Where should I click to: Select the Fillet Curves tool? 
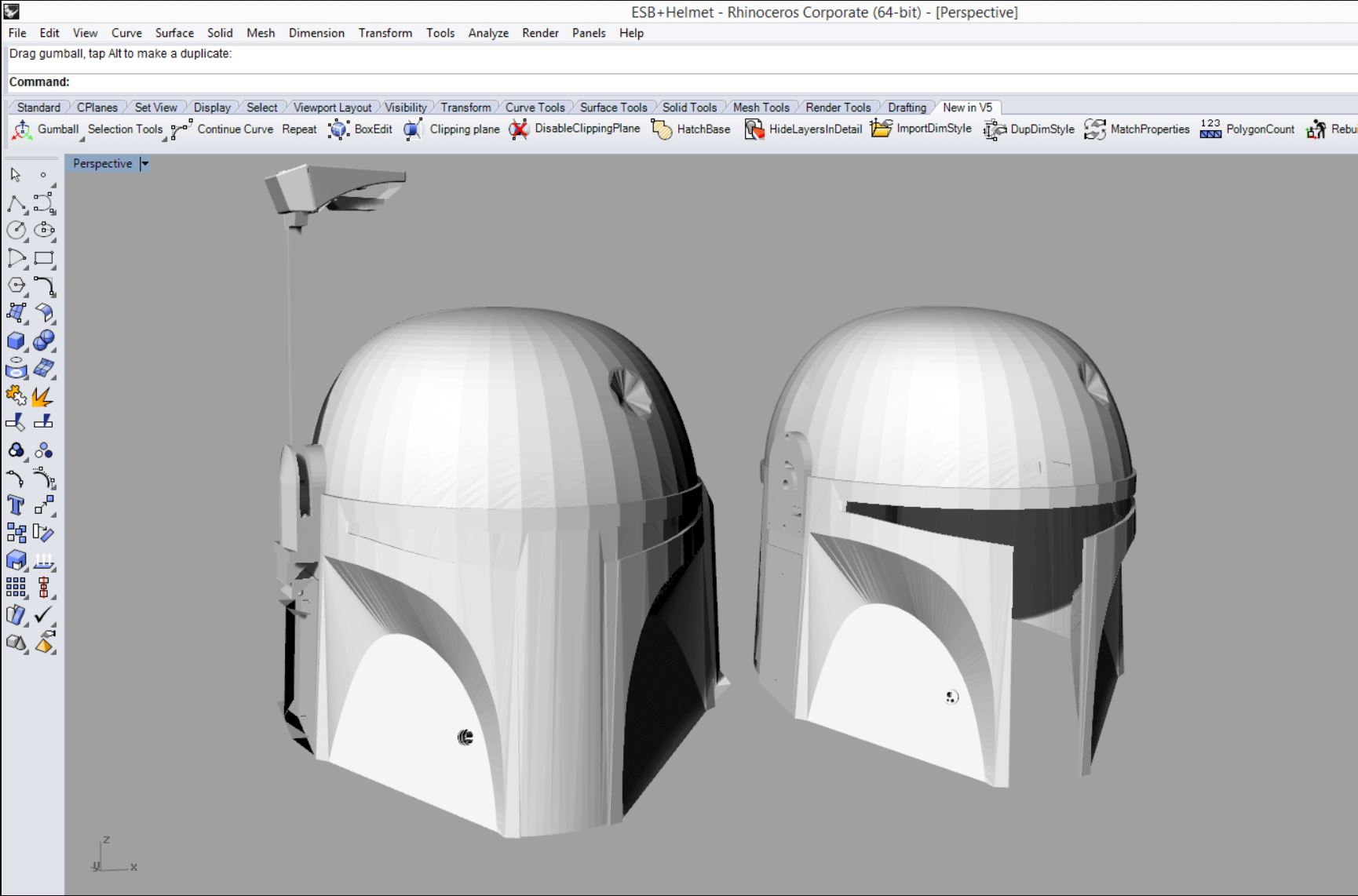tap(44, 286)
